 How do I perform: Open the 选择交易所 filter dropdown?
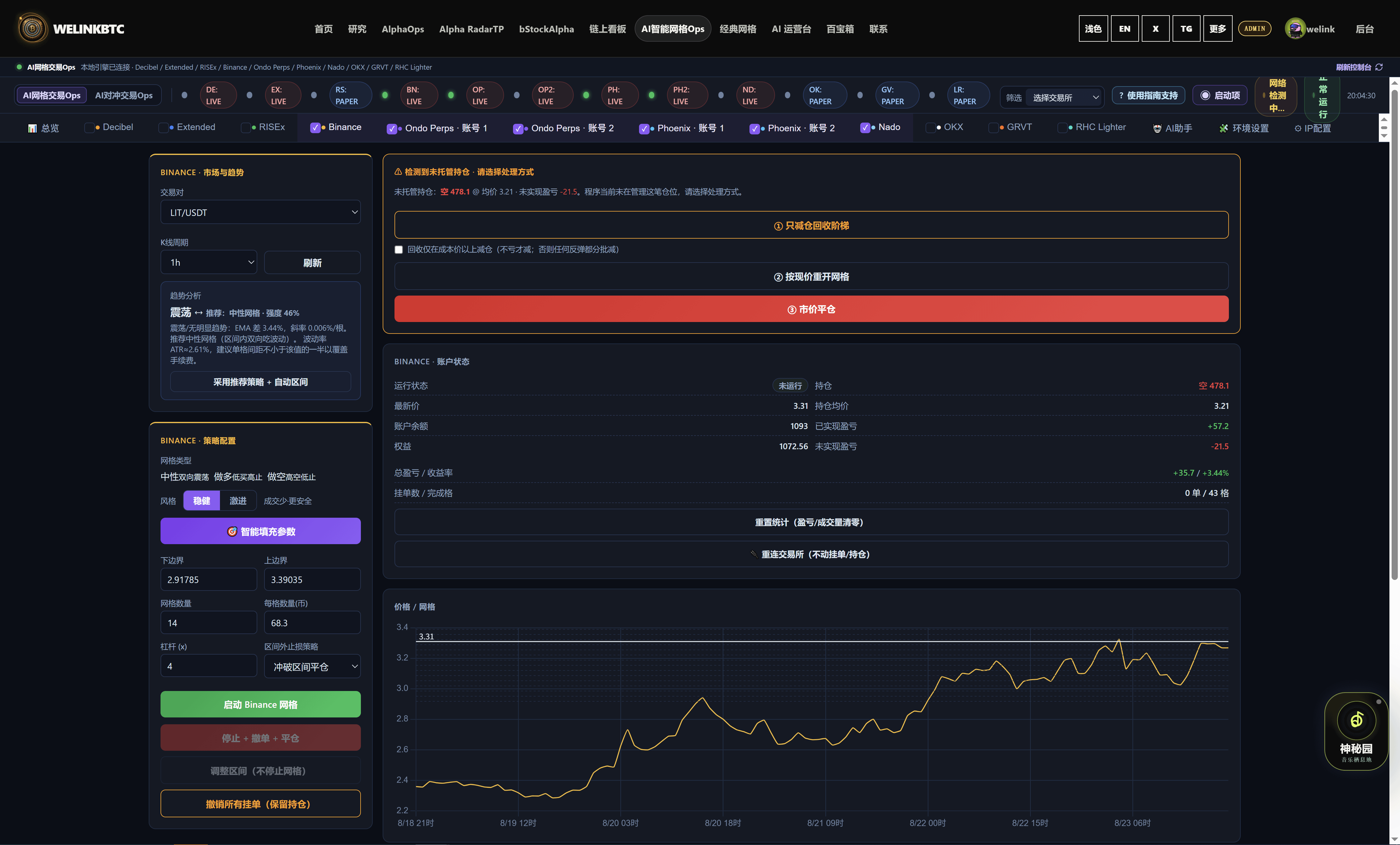point(1064,98)
